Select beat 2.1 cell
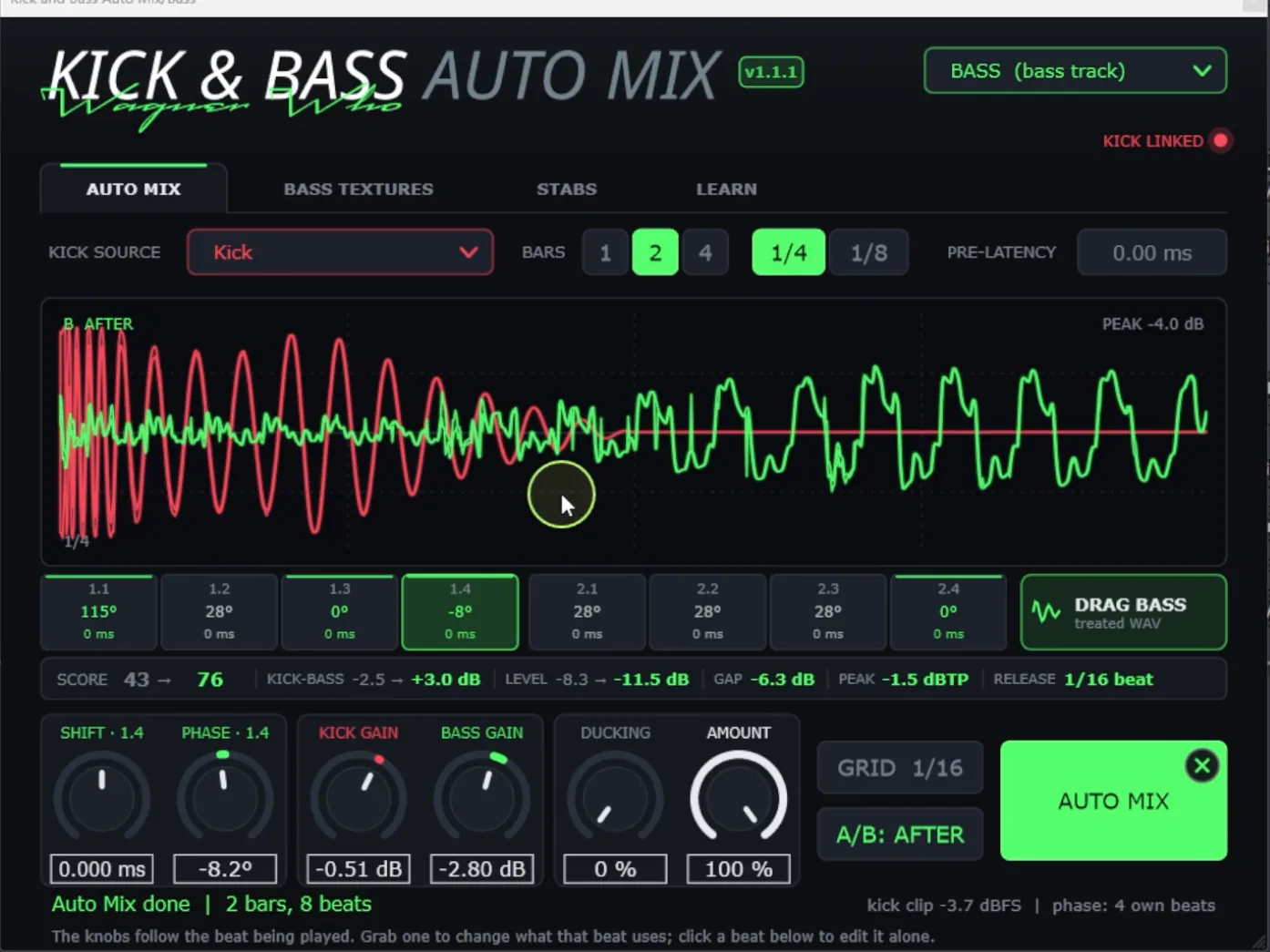The width and height of the screenshot is (1270, 952). point(587,612)
